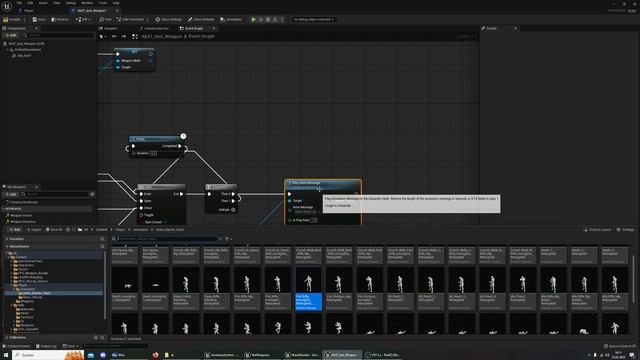Image resolution: width=640 pixels, height=360 pixels.
Task: Open the Help menu
Action: (116, 3)
